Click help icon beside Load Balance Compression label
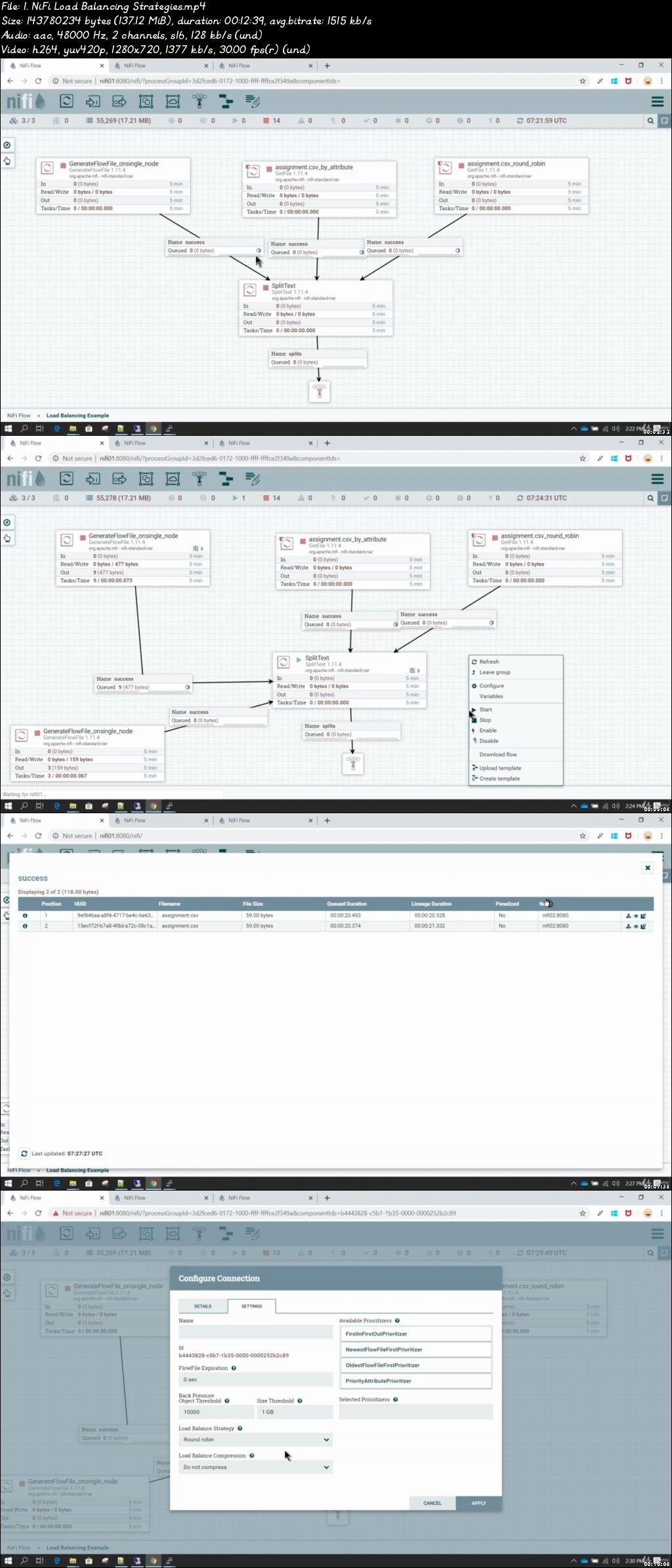 click(251, 1455)
